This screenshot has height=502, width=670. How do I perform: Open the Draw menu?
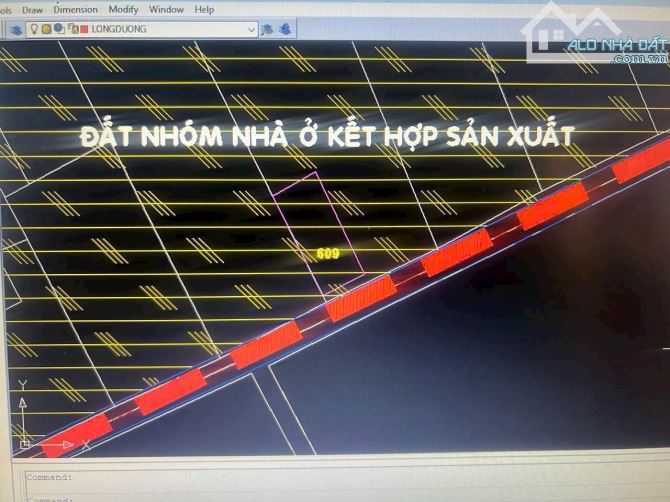(x=32, y=9)
